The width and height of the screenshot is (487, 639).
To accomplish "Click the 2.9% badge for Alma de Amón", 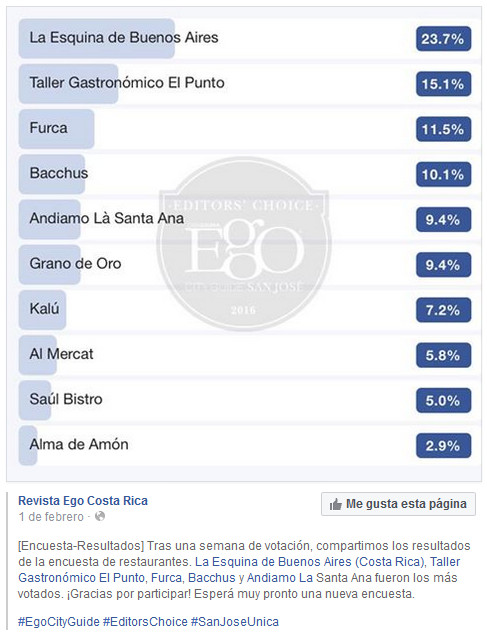I will [443, 445].
